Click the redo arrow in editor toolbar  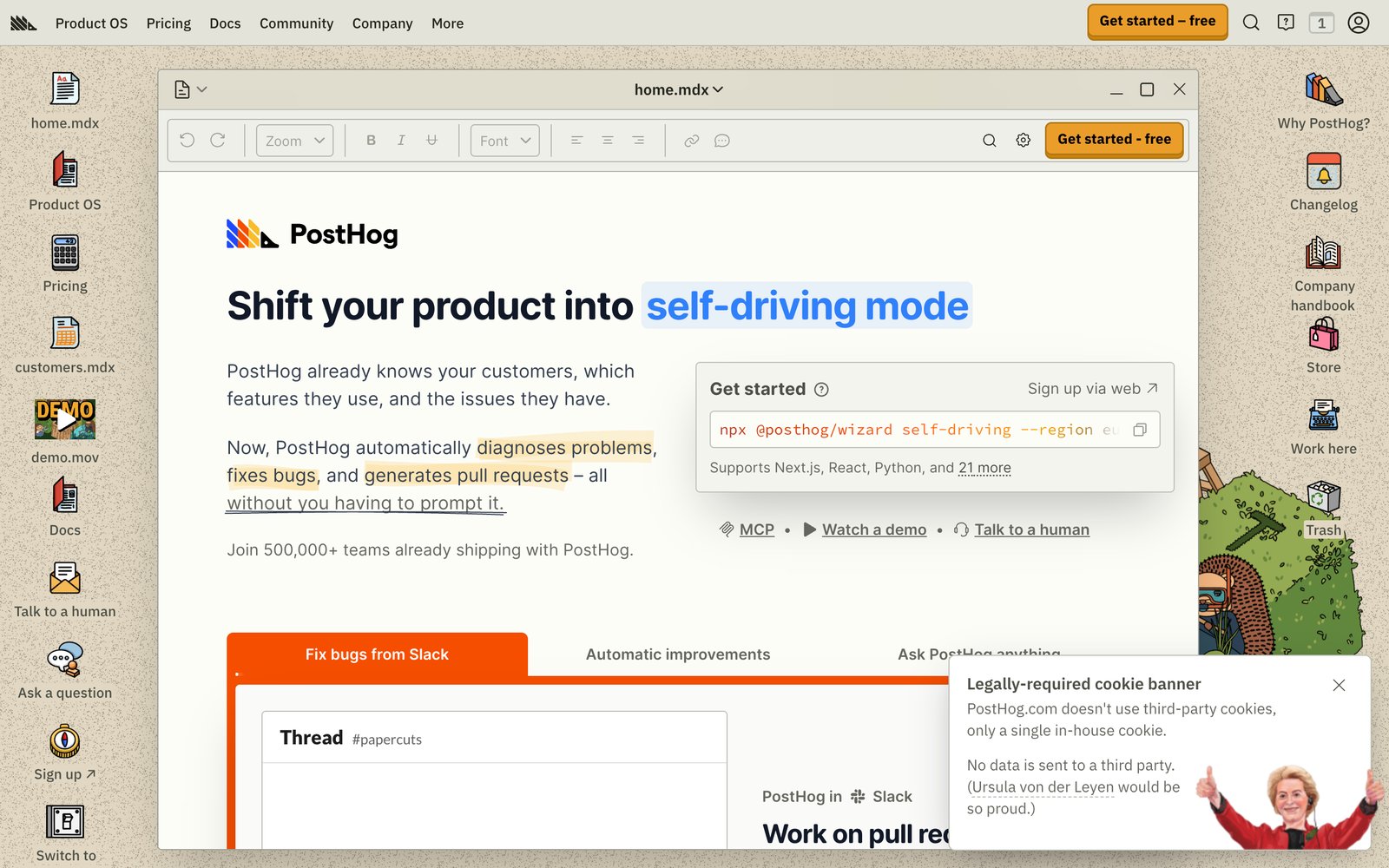pos(218,140)
